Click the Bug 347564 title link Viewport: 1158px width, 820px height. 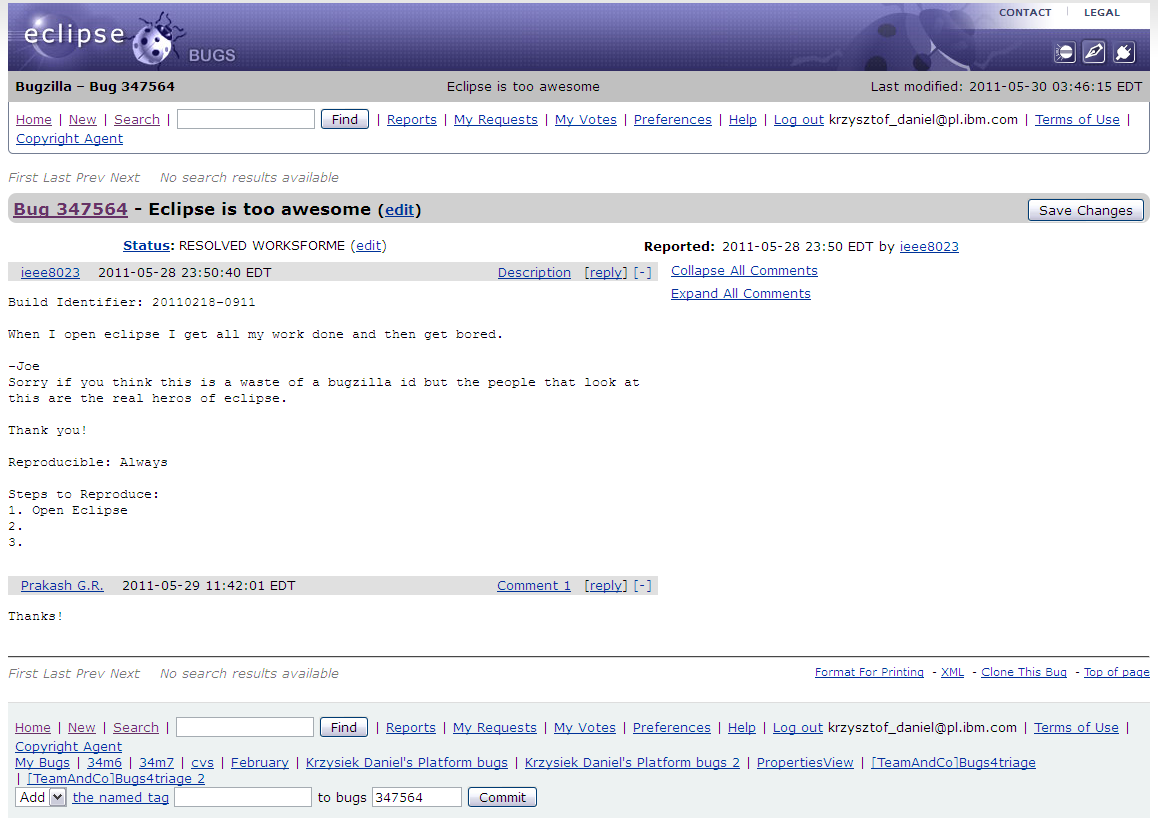pos(71,209)
